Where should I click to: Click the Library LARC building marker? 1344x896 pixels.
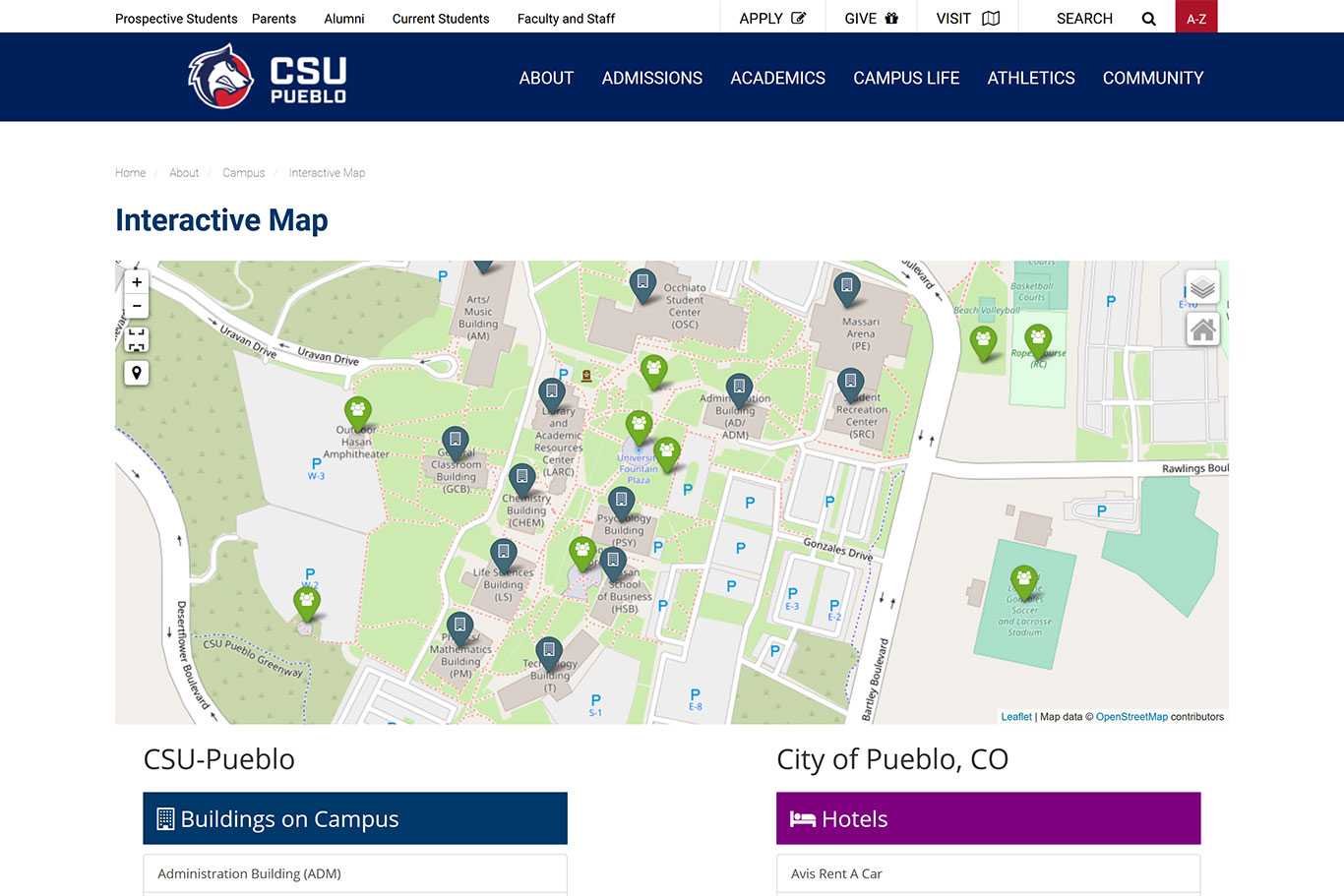552,395
